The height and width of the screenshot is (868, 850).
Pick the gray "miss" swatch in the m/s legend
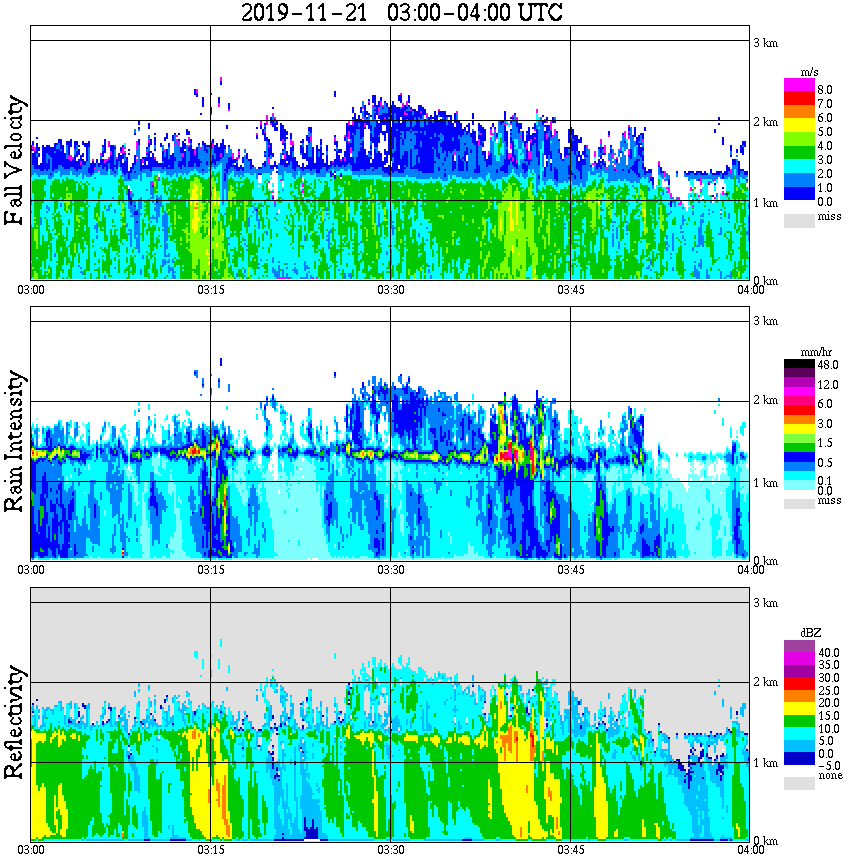tap(799, 221)
